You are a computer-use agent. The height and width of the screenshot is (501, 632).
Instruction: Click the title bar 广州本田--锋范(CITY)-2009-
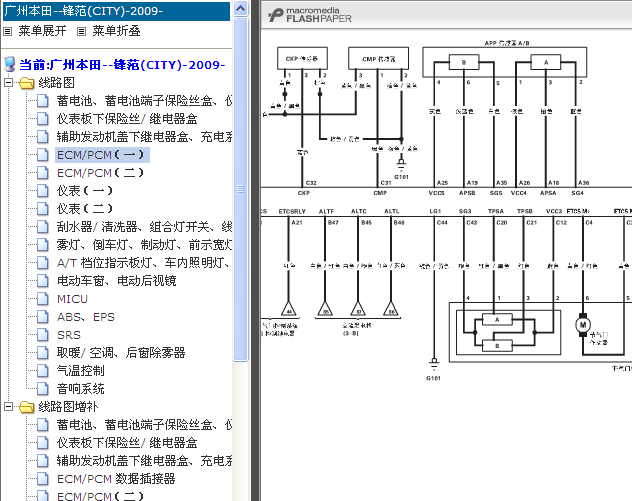click(x=116, y=11)
